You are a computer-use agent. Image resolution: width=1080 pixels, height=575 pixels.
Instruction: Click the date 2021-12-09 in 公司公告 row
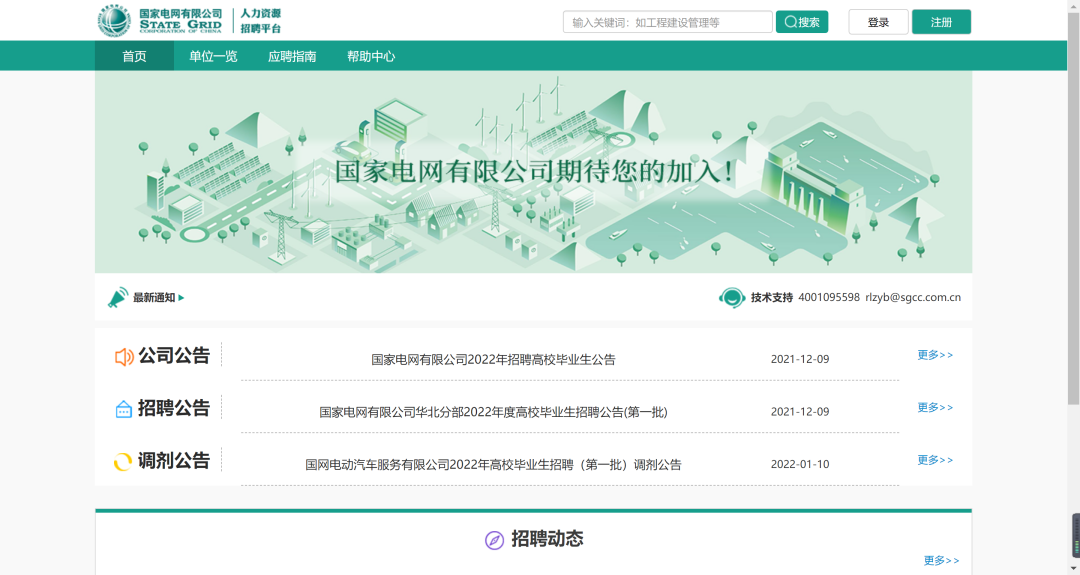point(800,359)
